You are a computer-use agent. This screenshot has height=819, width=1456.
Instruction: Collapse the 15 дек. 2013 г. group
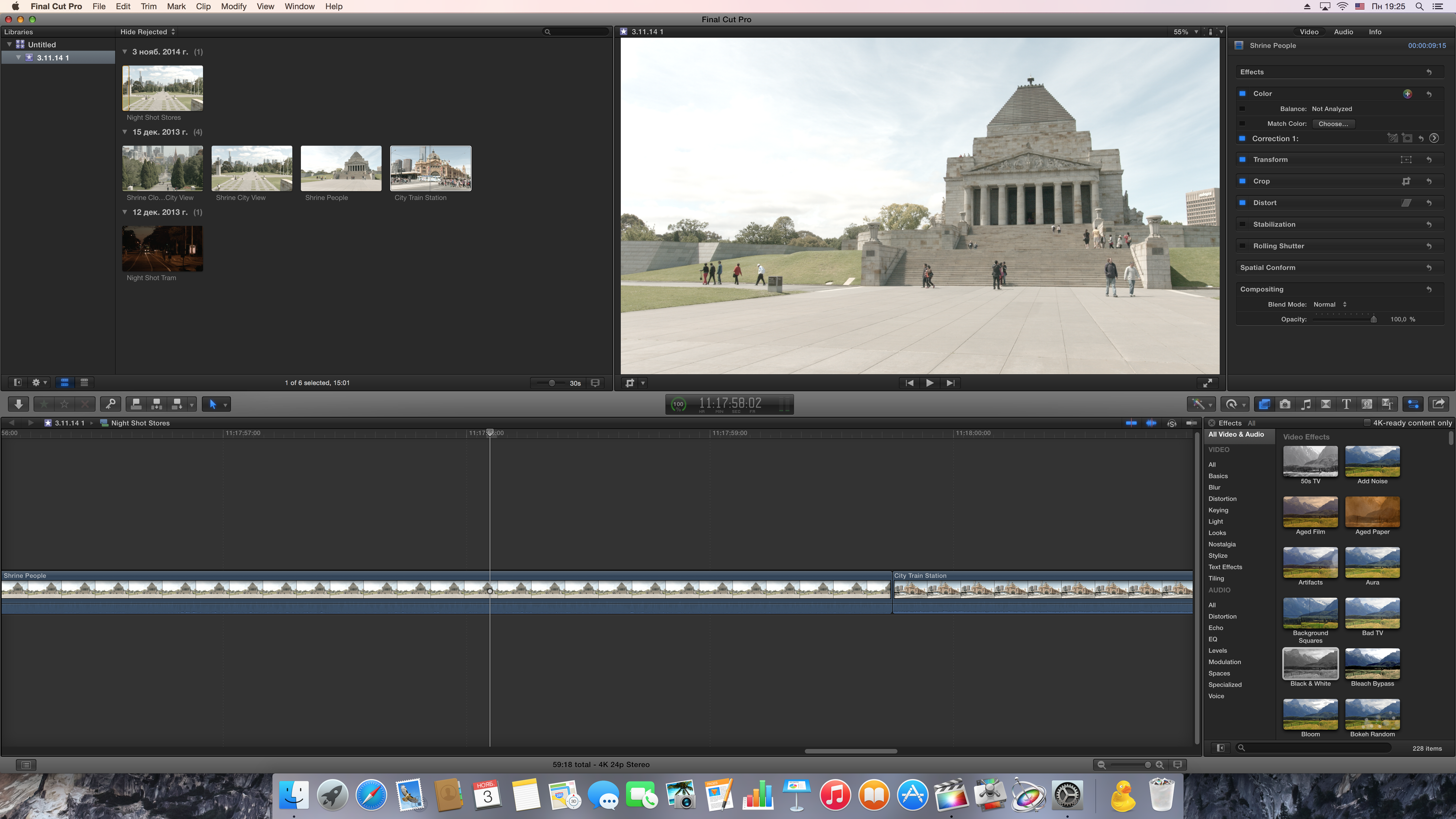pyautogui.click(x=125, y=132)
